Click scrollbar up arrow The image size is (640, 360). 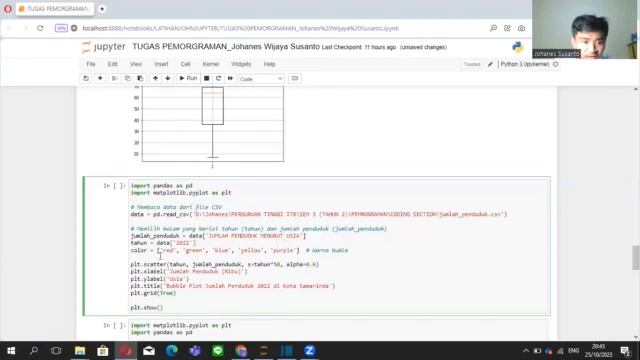(x=636, y=90)
